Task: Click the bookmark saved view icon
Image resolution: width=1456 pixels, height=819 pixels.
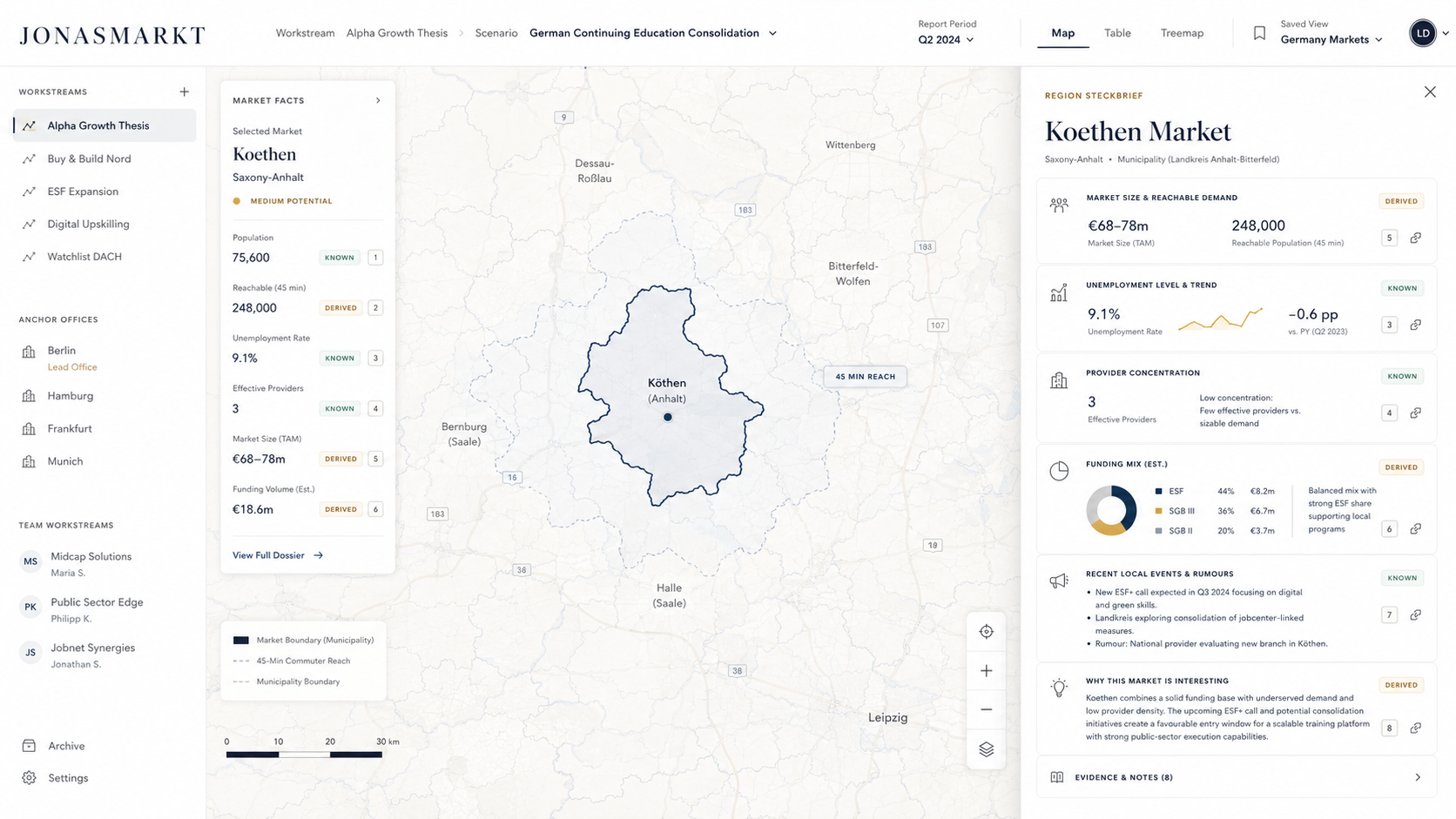Action: [1259, 33]
